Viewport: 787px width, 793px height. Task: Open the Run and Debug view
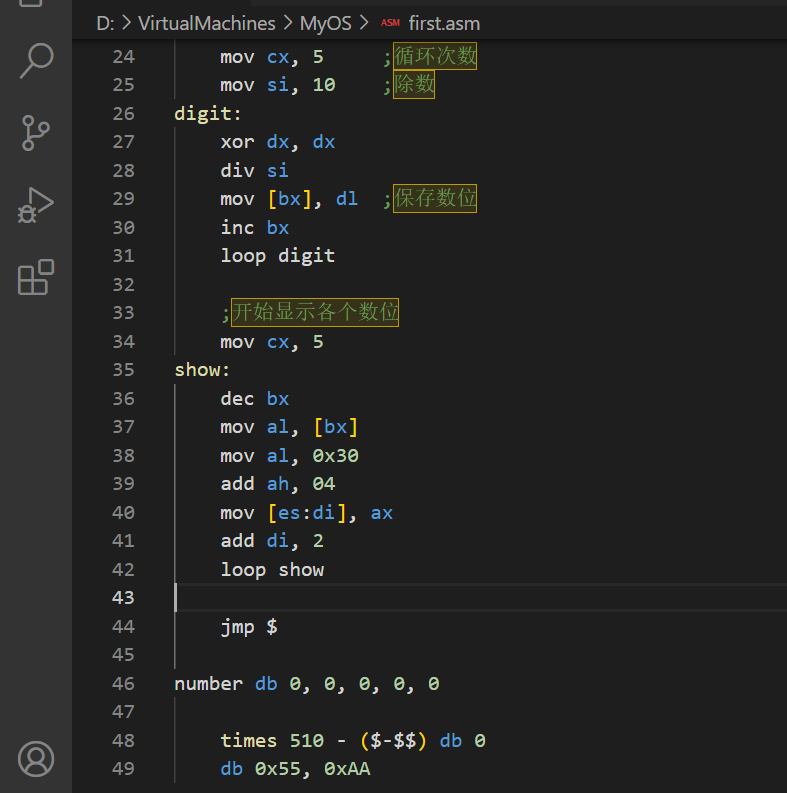point(36,205)
